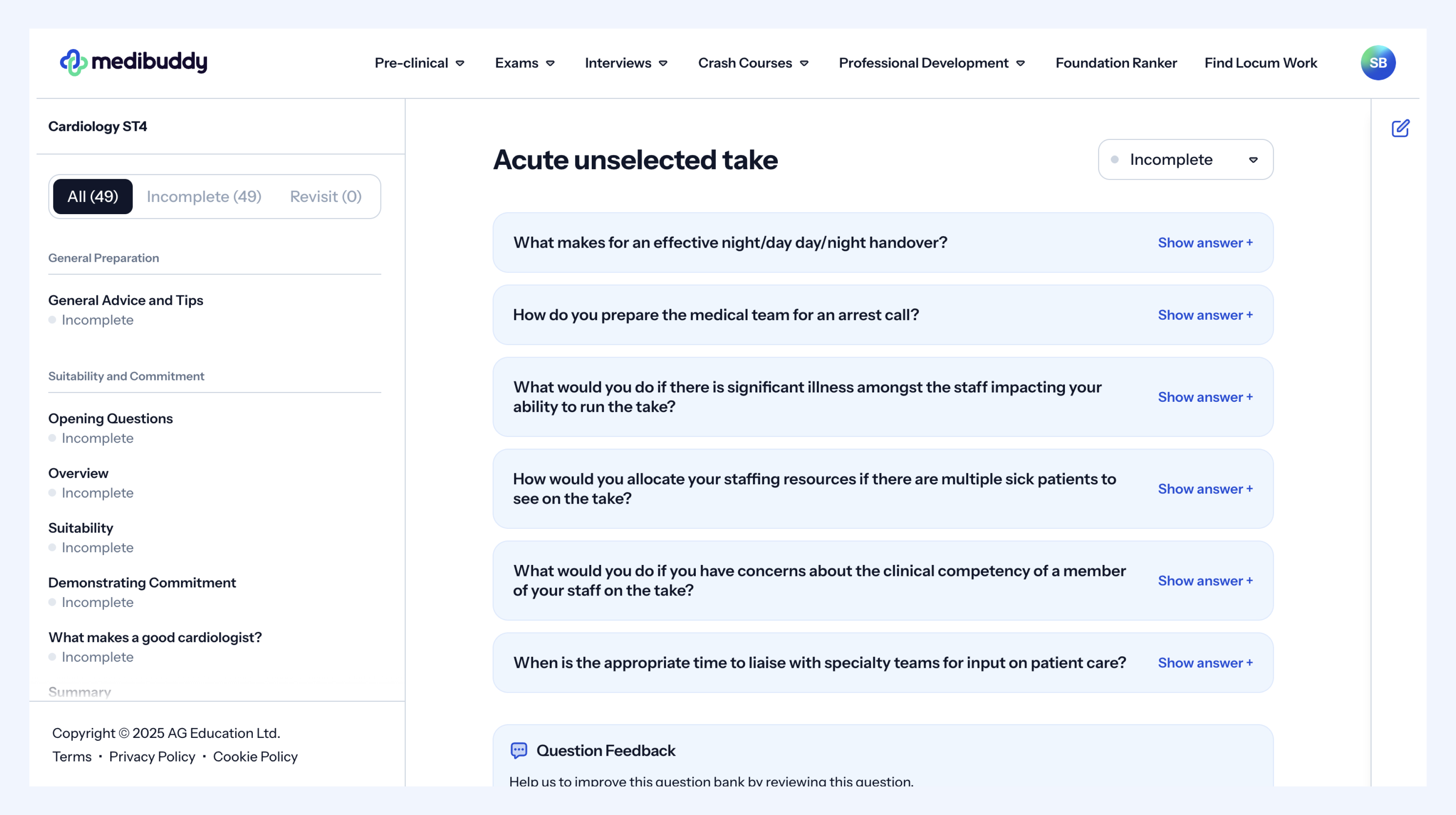Show answer for the handover question

point(1205,242)
